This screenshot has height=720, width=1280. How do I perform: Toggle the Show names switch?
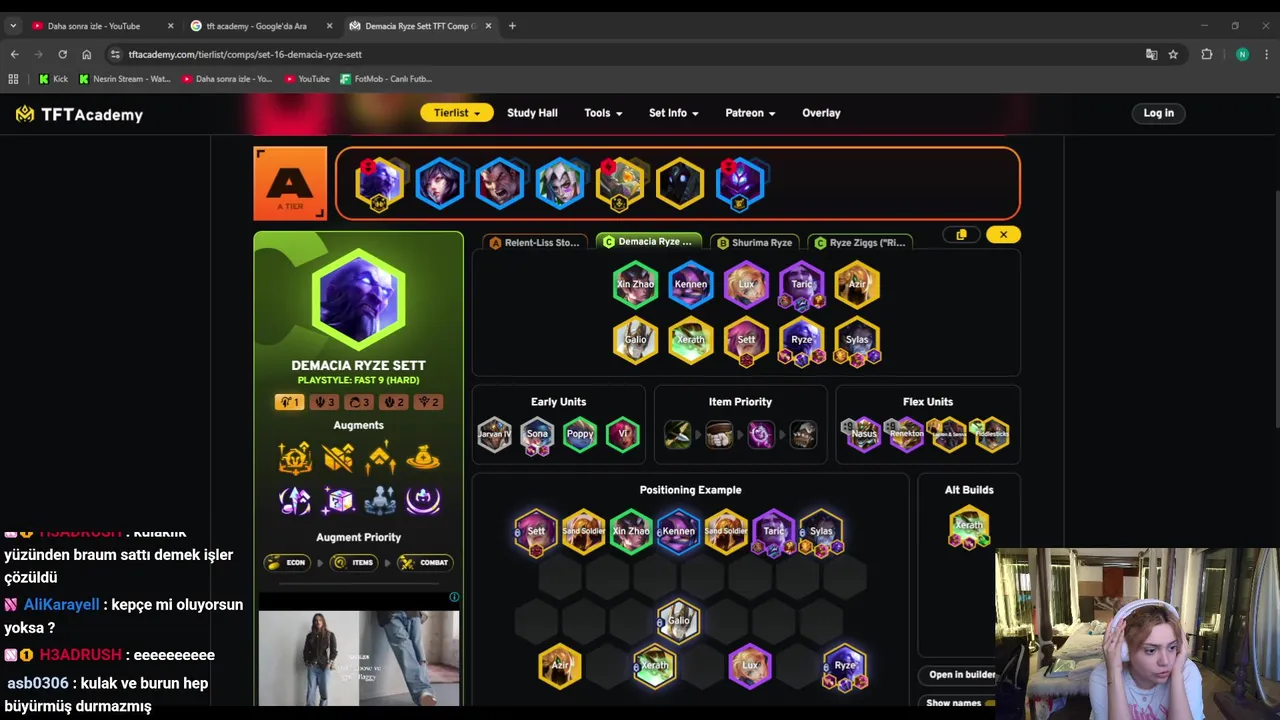989,703
